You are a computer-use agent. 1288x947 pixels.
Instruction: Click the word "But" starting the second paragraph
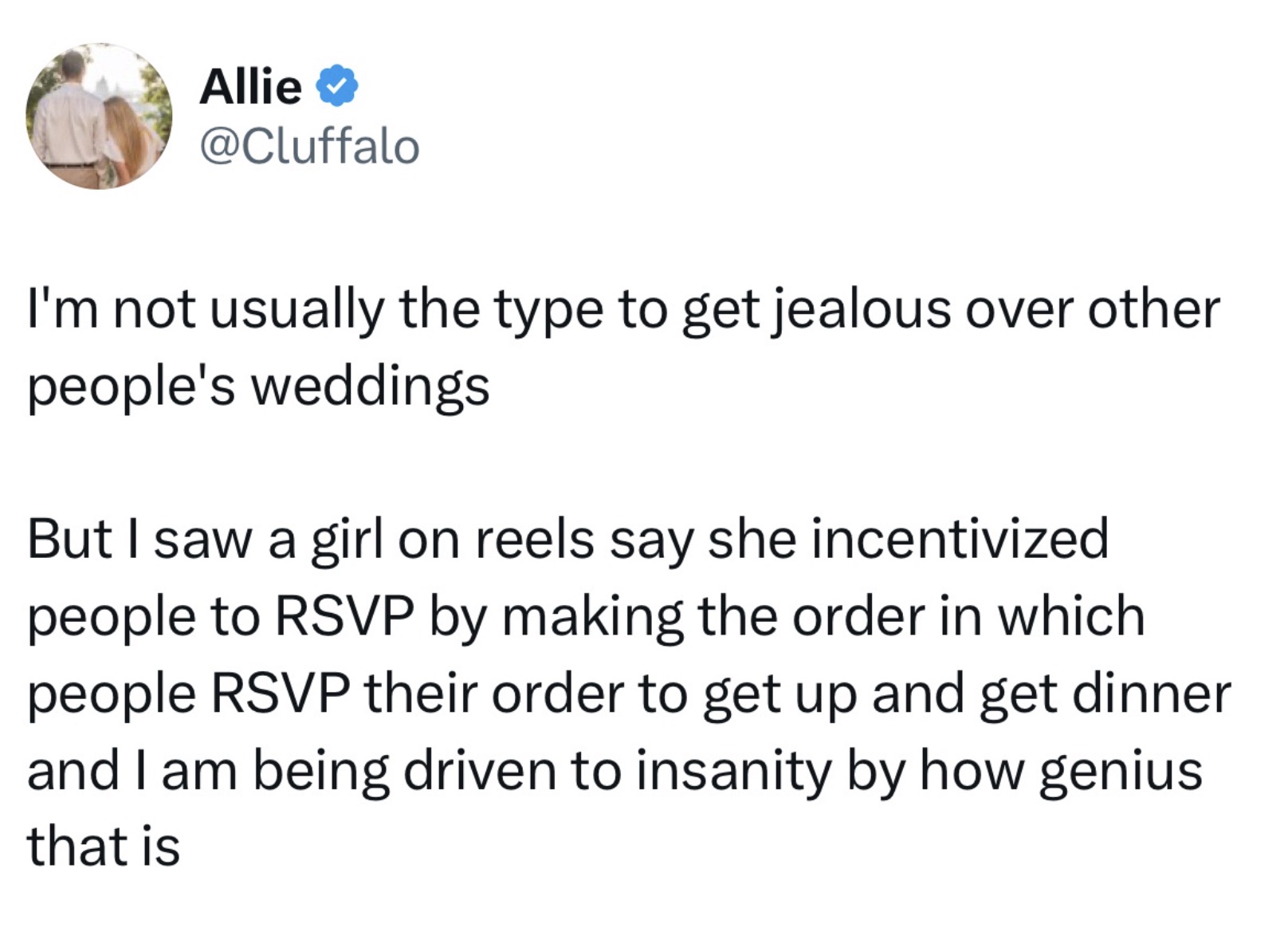[x=69, y=539]
